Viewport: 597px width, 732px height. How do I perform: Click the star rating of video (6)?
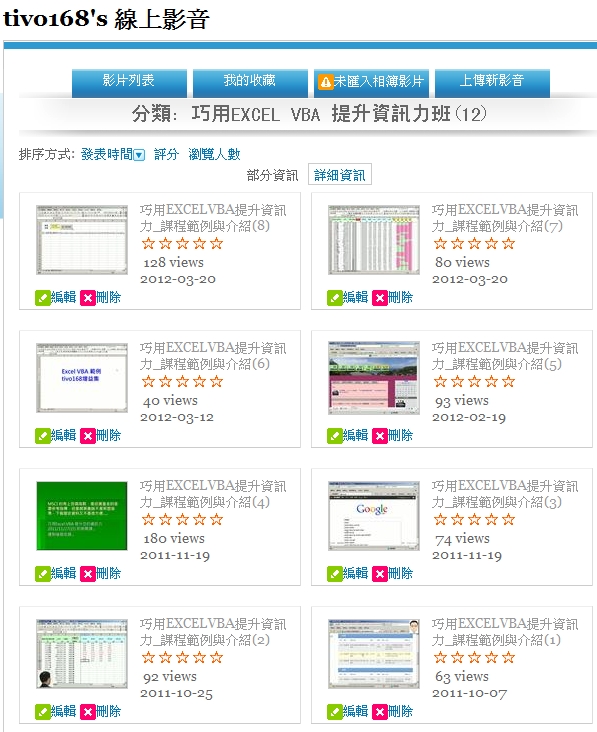pos(183,381)
